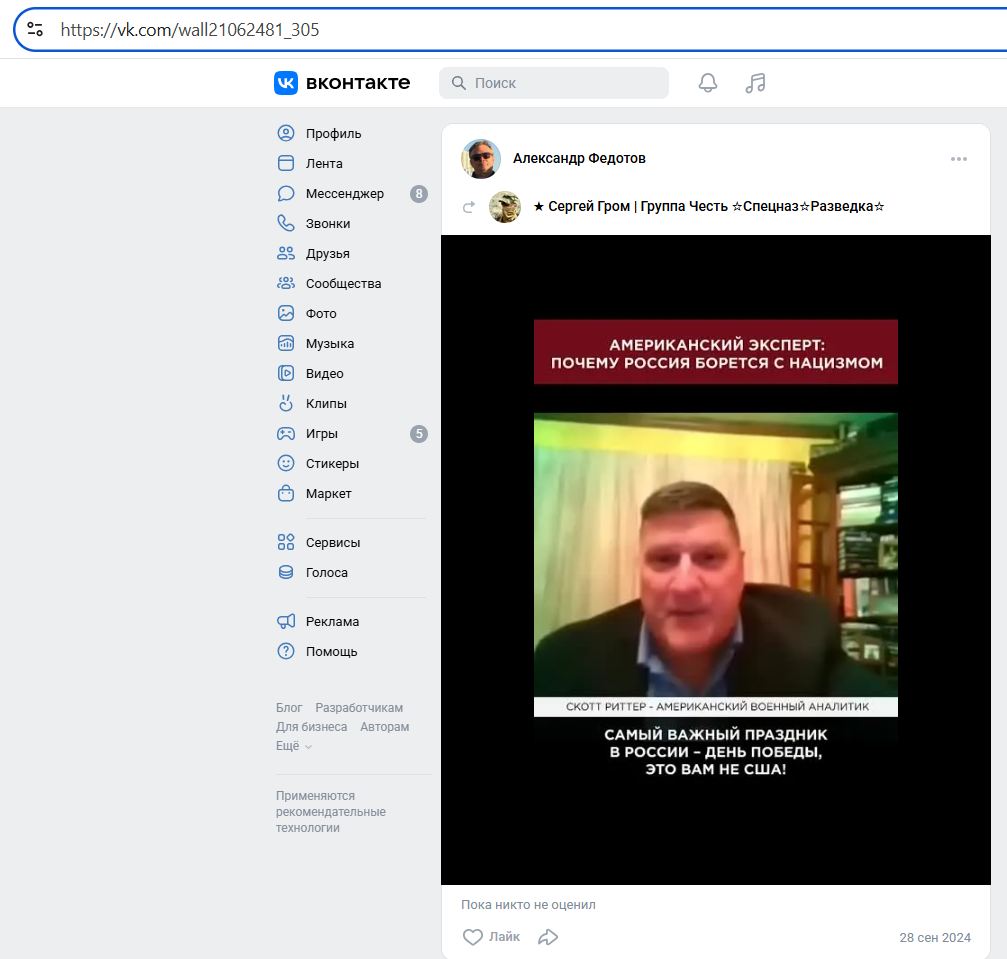This screenshot has height=959, width=1007.
Task: Open the music notes icon in header
Action: click(755, 83)
